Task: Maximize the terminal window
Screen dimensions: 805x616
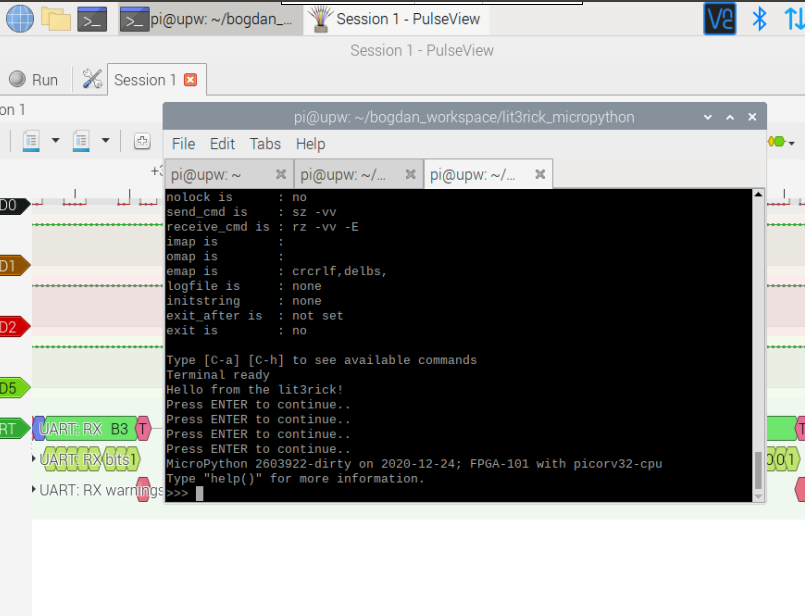Action: (x=730, y=117)
